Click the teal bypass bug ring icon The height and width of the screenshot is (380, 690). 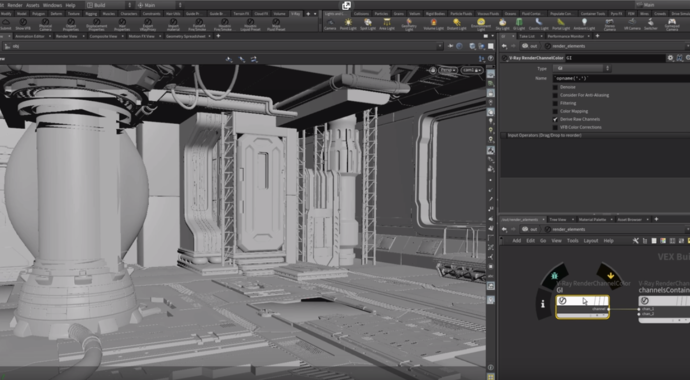point(554,276)
